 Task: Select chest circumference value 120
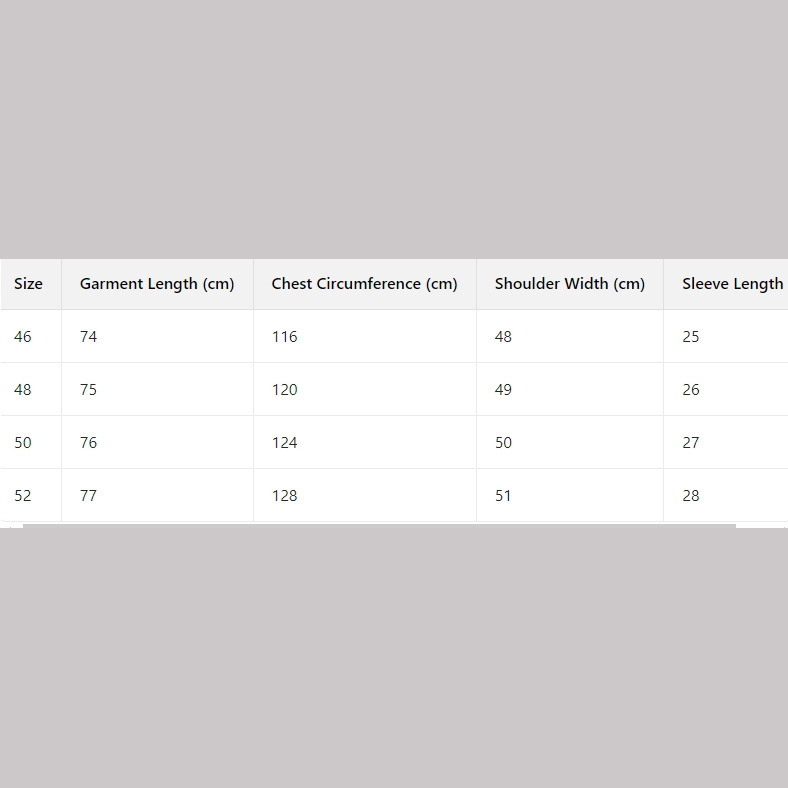(x=285, y=390)
